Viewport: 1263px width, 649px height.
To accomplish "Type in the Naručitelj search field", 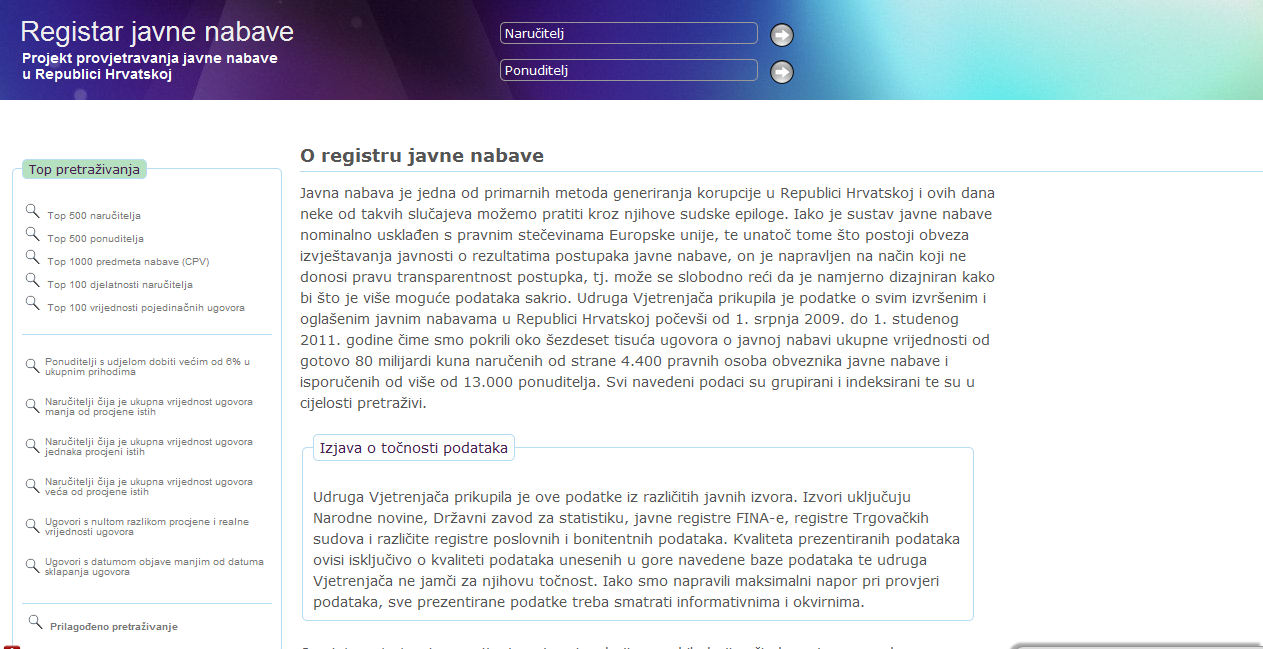I will pyautogui.click(x=628, y=34).
